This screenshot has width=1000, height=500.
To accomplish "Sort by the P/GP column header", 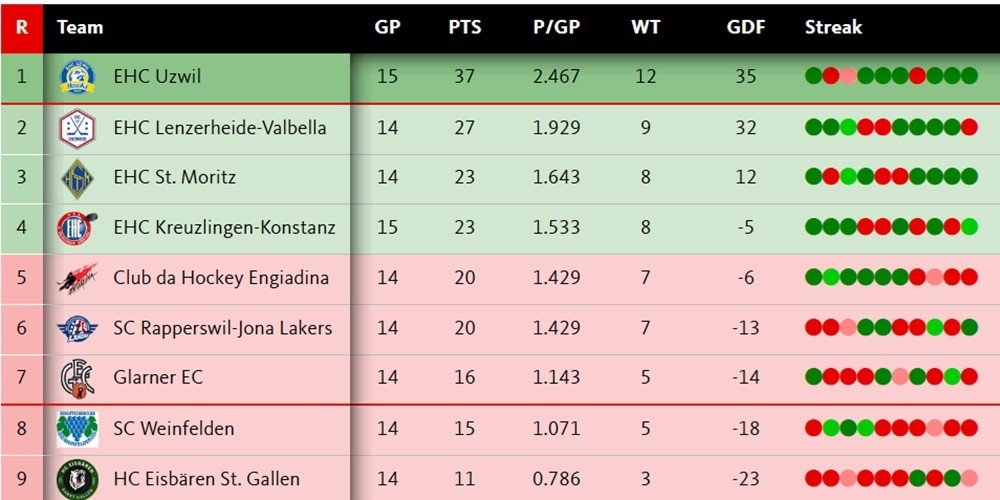I will (556, 27).
